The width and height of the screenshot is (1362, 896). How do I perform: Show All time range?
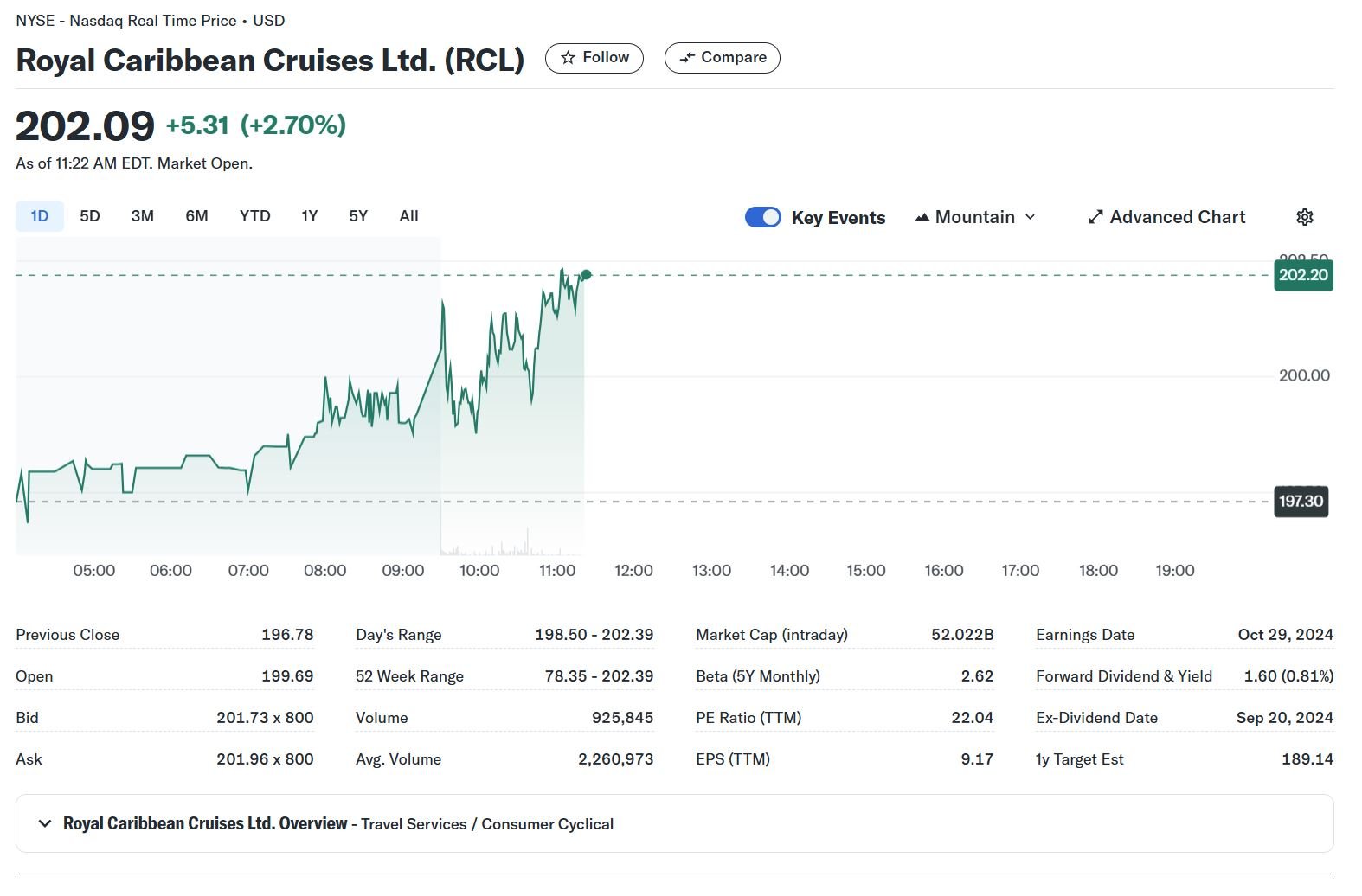(408, 216)
